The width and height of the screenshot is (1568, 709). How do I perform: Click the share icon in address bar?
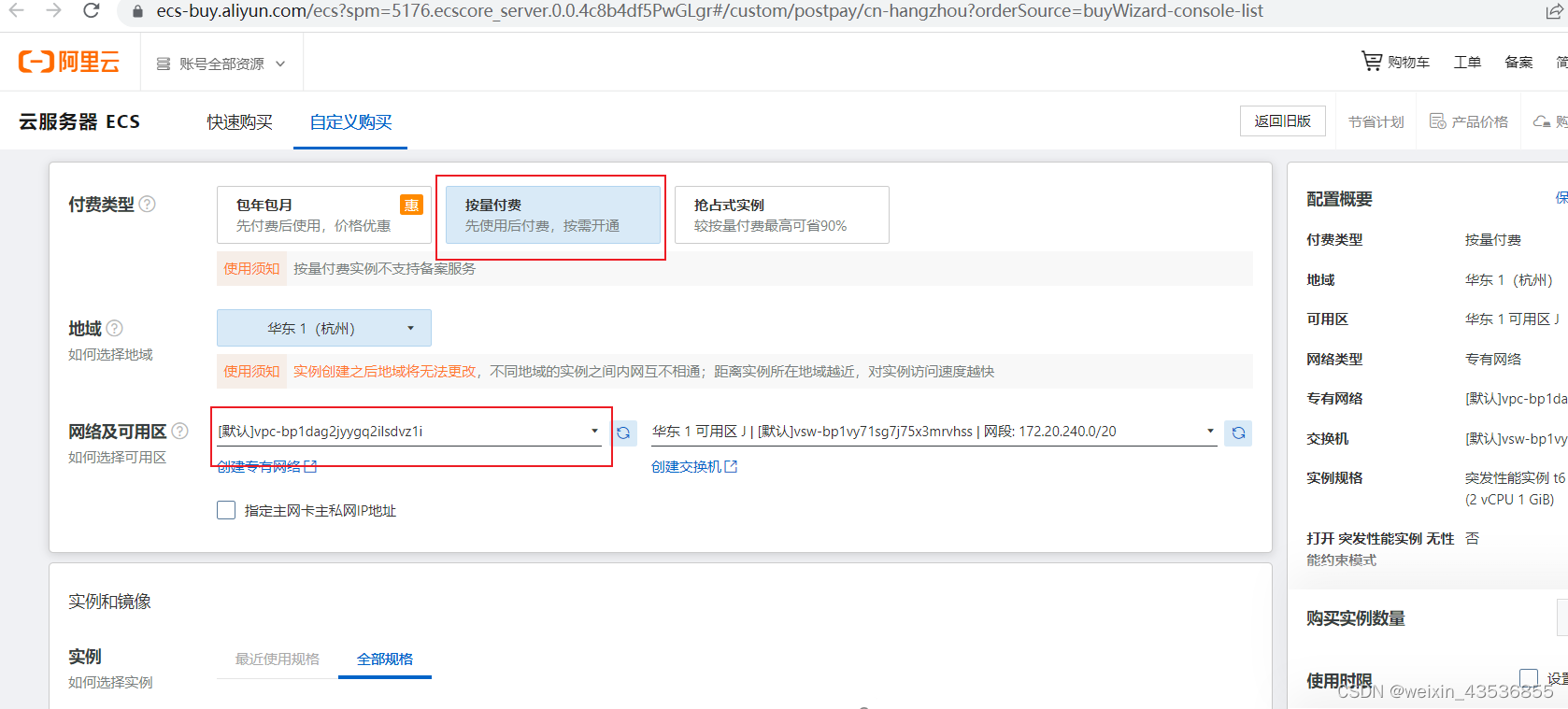click(x=1554, y=11)
